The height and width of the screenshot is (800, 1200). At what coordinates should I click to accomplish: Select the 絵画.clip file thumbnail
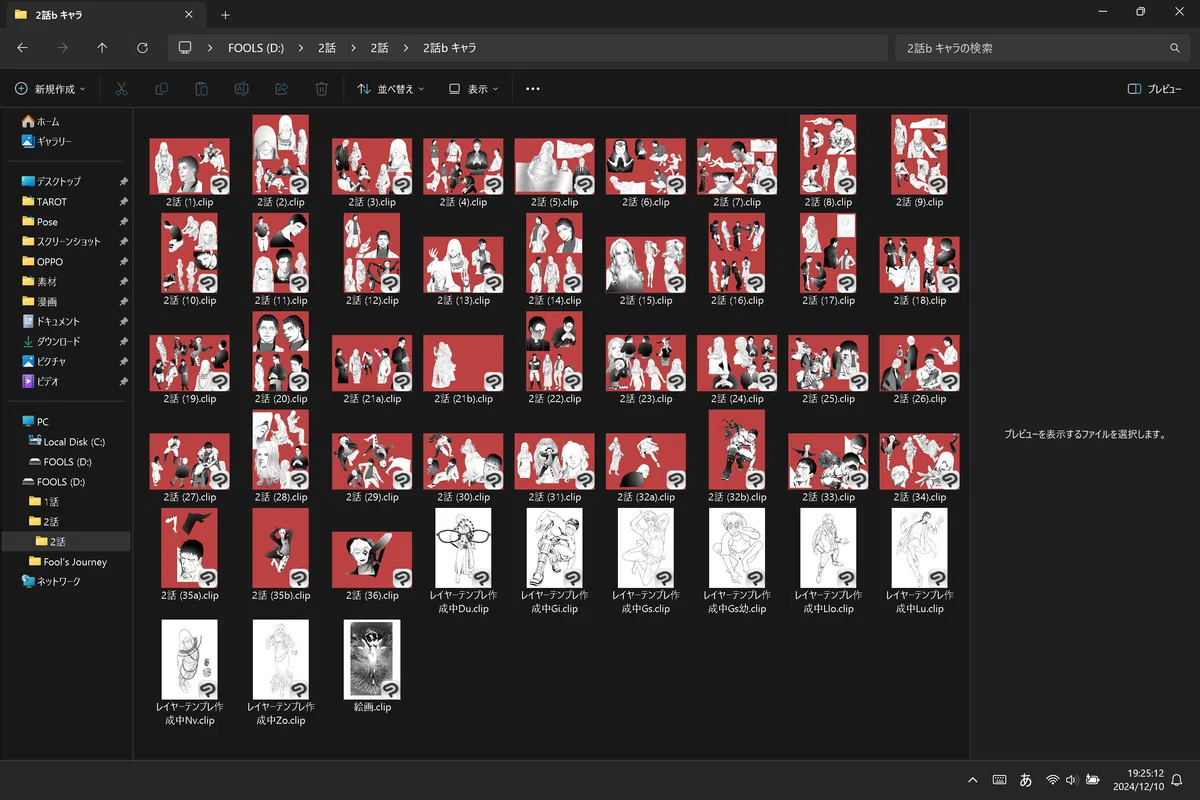372,659
